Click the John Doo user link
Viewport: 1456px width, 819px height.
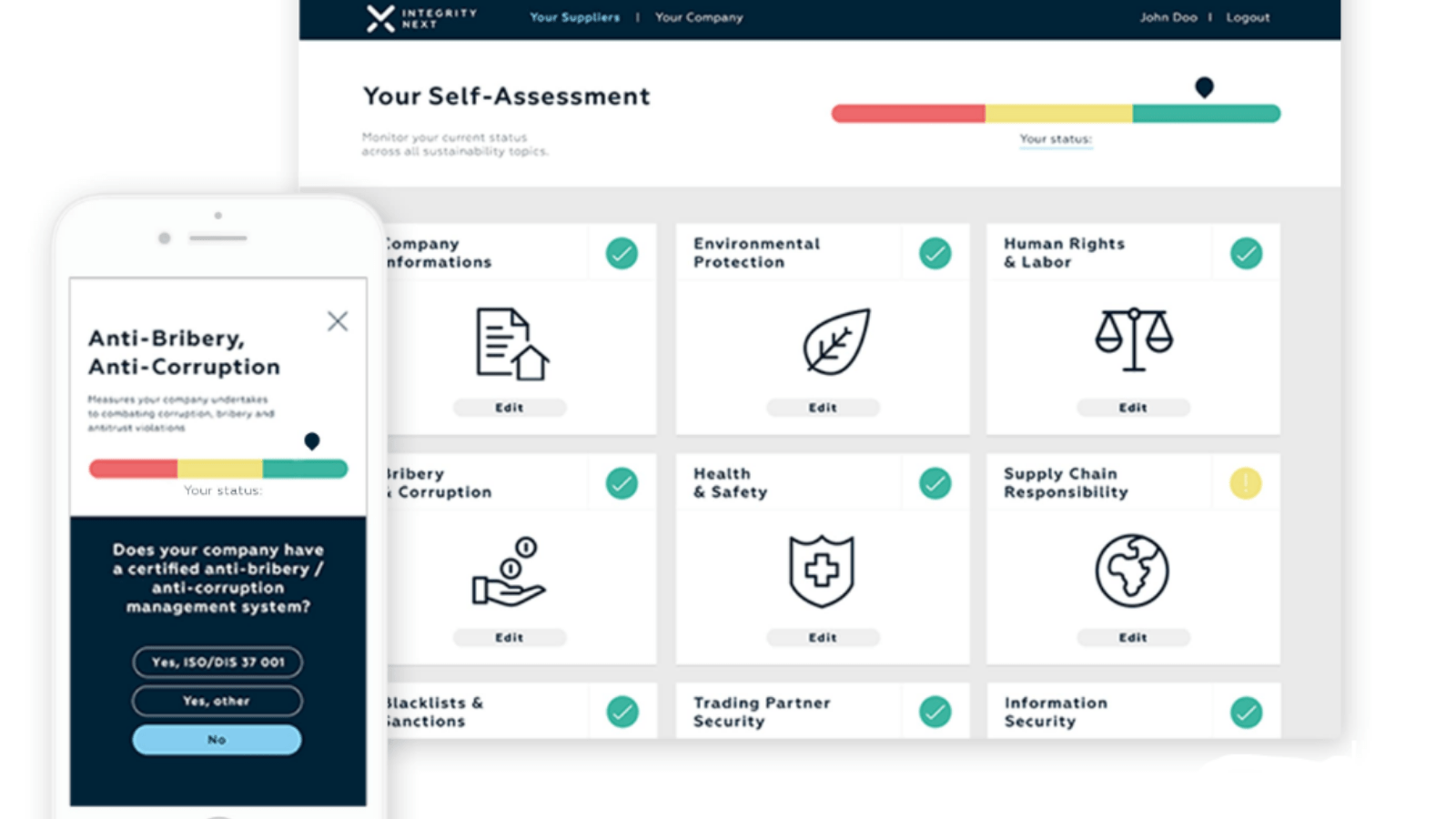pos(1168,17)
